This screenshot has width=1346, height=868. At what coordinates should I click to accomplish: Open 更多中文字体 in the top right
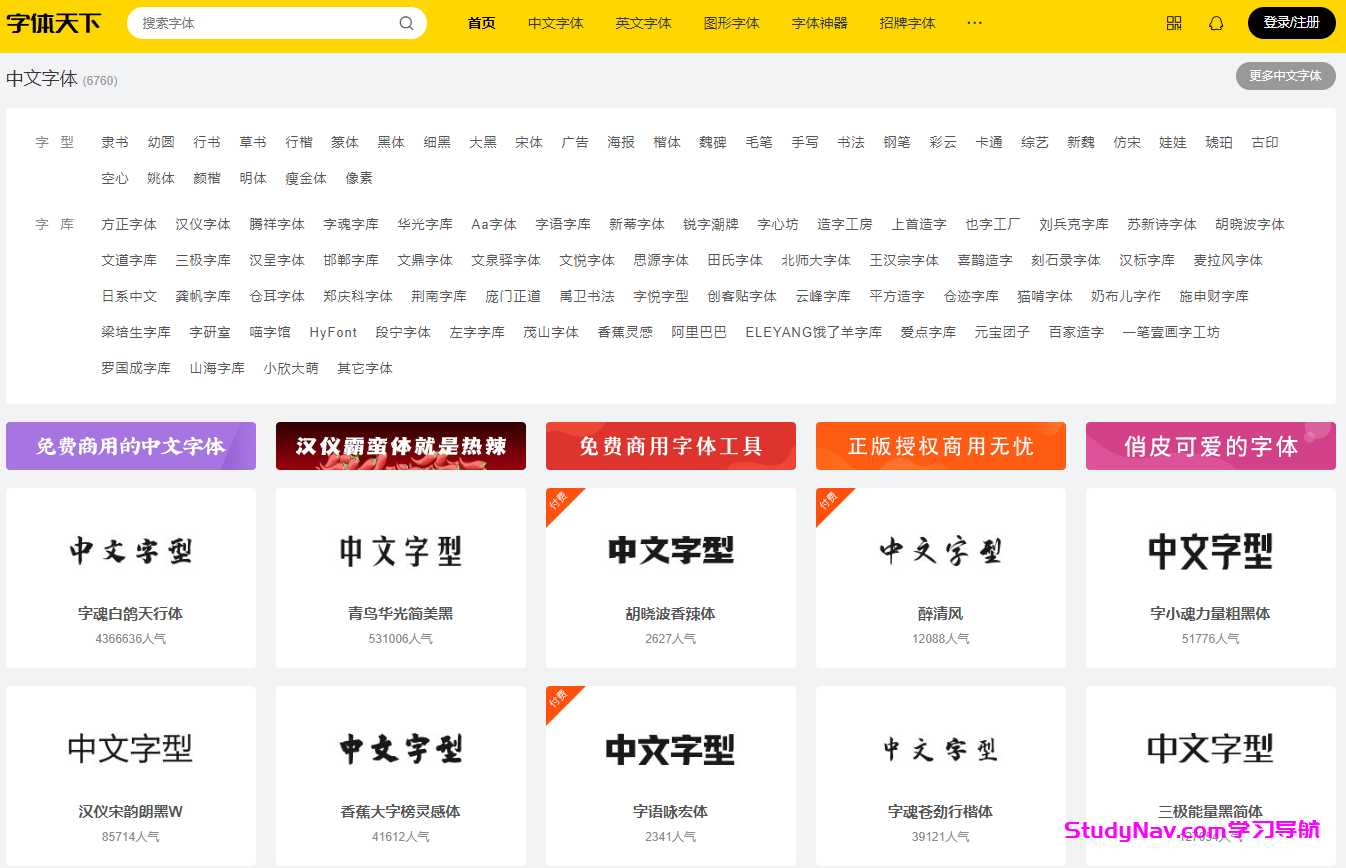1285,76
